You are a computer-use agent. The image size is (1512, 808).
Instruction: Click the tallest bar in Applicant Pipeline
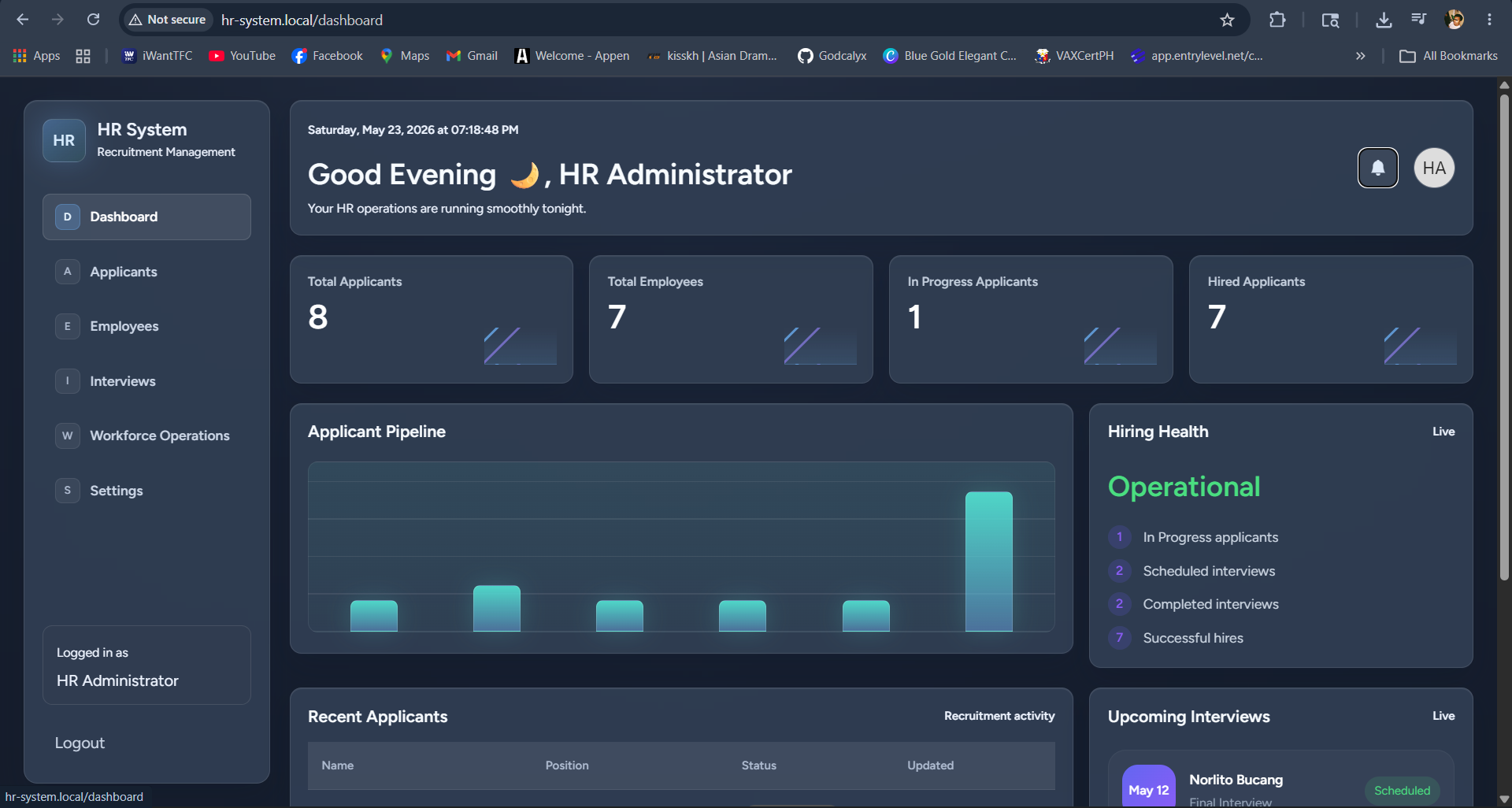coord(988,562)
